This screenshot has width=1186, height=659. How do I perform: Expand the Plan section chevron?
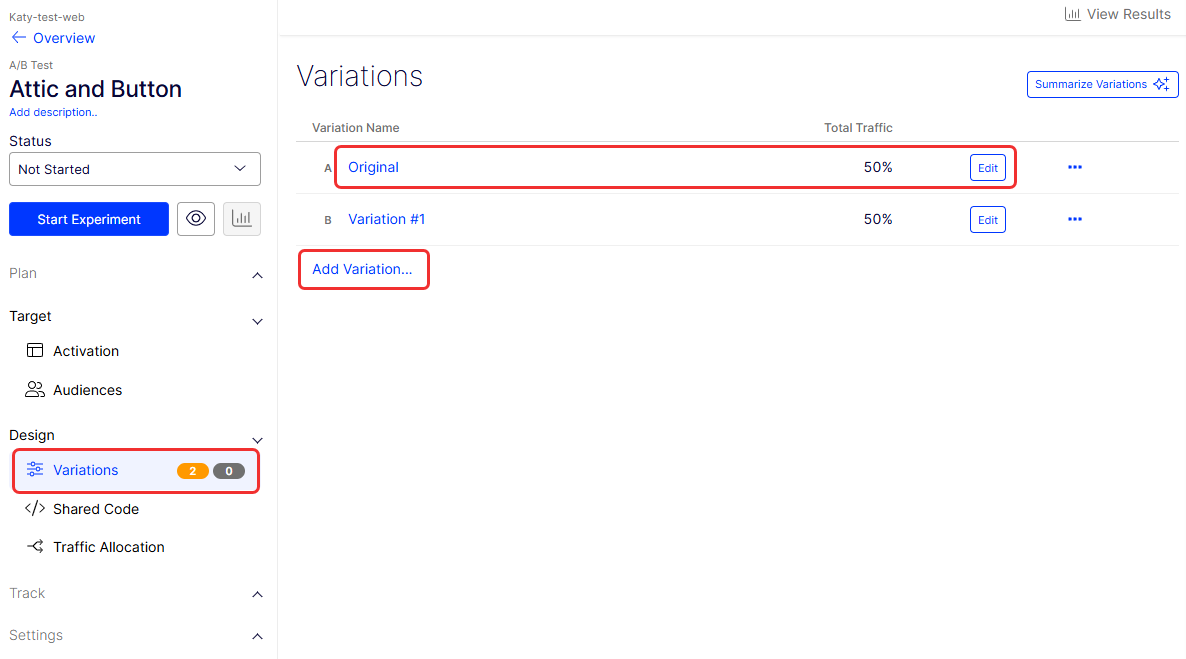[x=257, y=275]
